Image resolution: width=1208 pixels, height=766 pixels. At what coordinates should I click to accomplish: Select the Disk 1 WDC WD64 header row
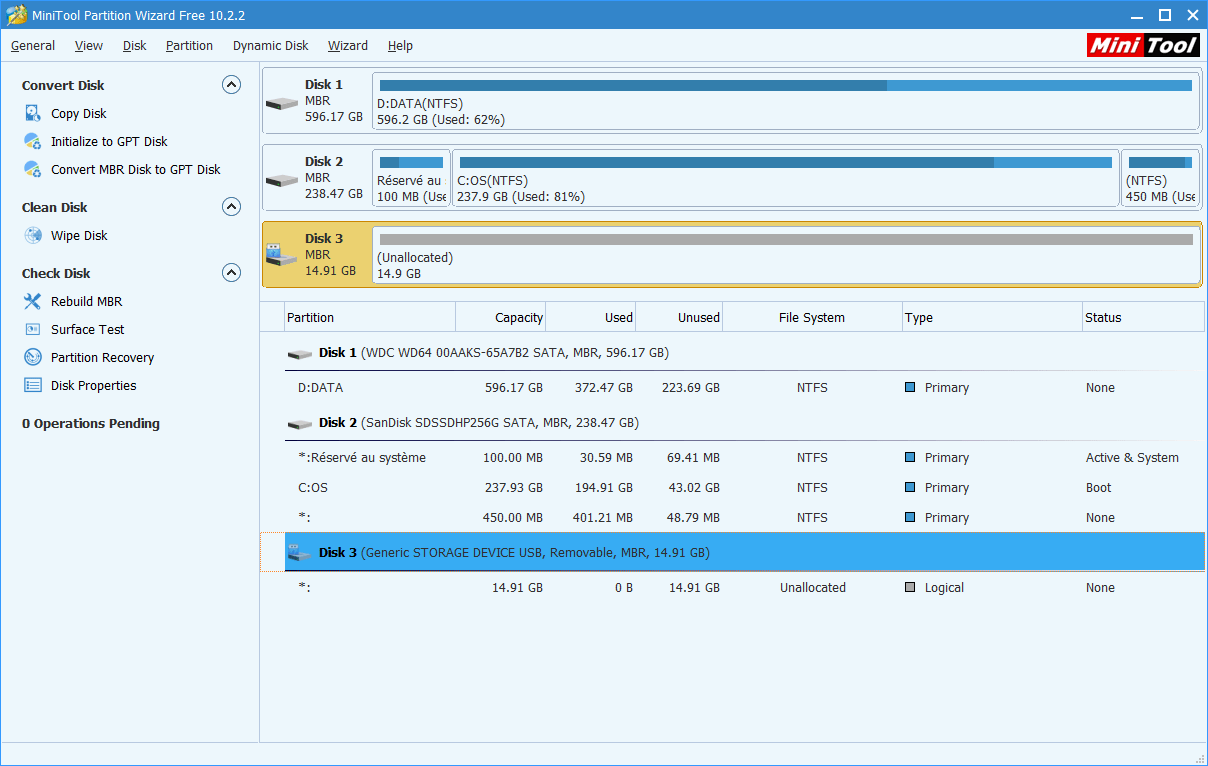[744, 353]
